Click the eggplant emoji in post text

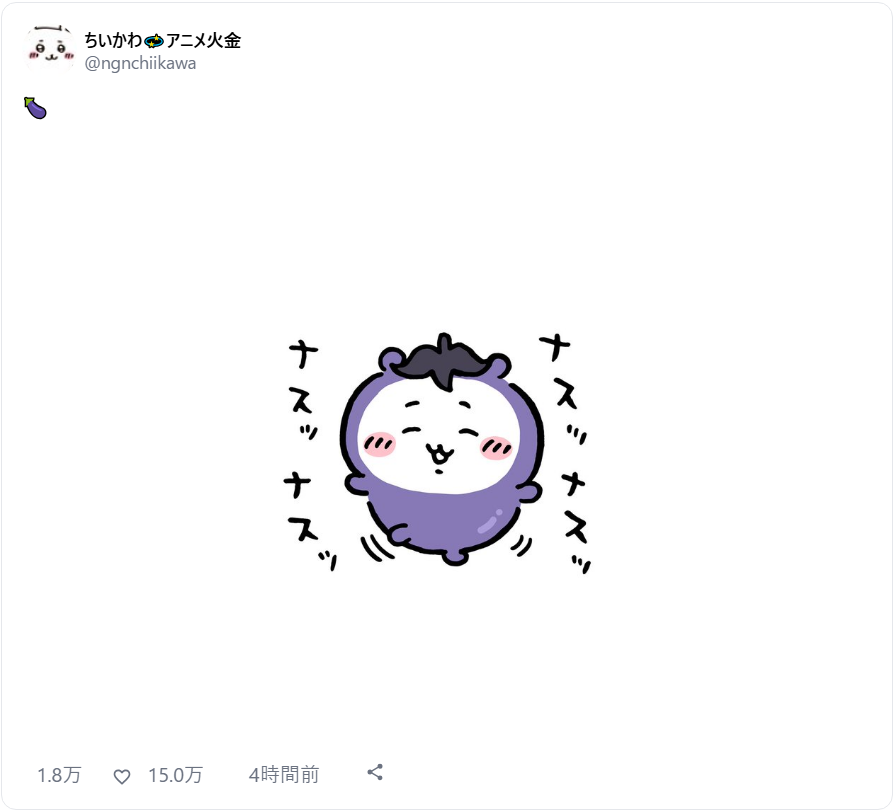click(x=35, y=107)
